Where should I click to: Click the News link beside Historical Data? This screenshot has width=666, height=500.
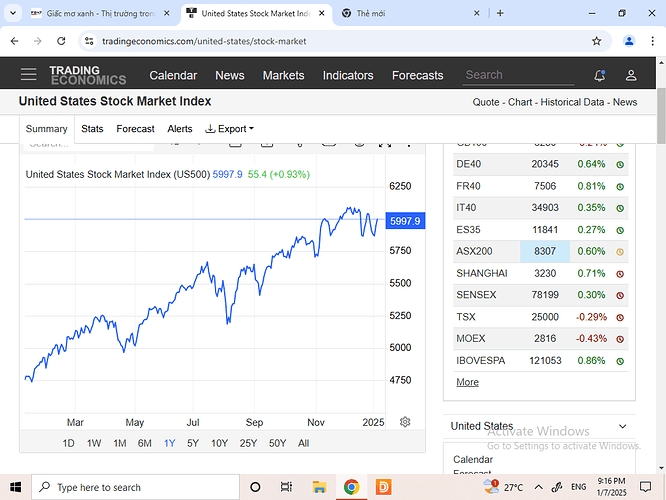(x=625, y=102)
